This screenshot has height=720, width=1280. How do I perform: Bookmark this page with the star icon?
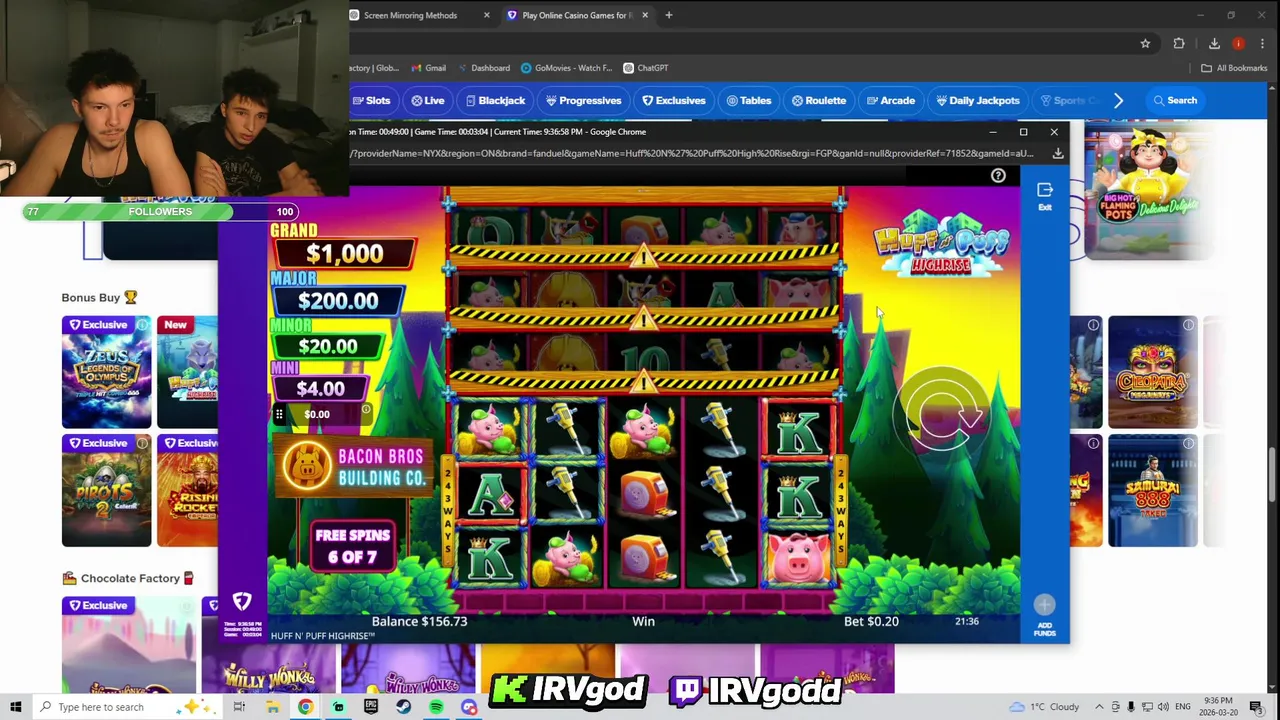coord(1145,43)
